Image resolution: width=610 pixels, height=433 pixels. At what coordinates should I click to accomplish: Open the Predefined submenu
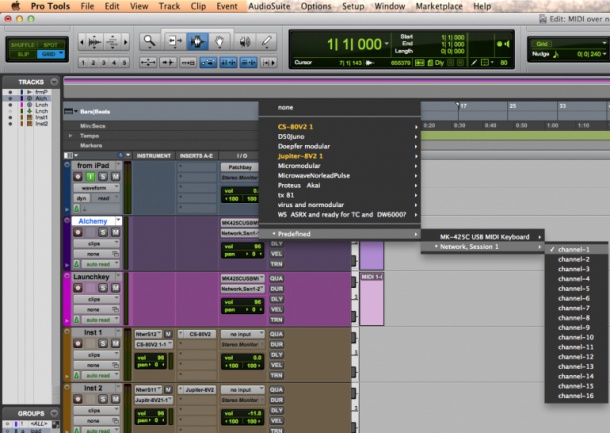tap(339, 234)
